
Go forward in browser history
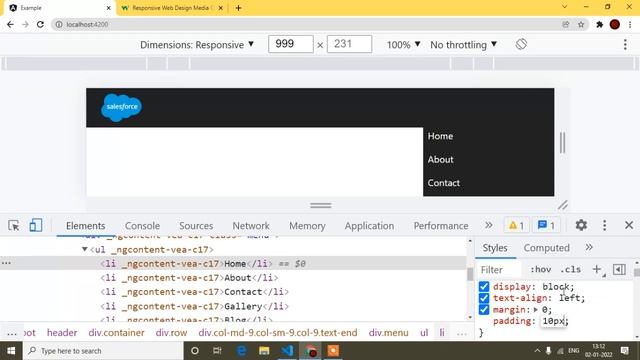click(25, 24)
